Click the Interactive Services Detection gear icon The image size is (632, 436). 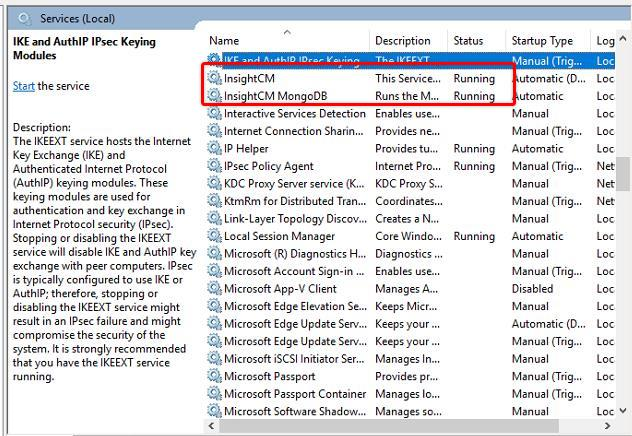[x=214, y=114]
